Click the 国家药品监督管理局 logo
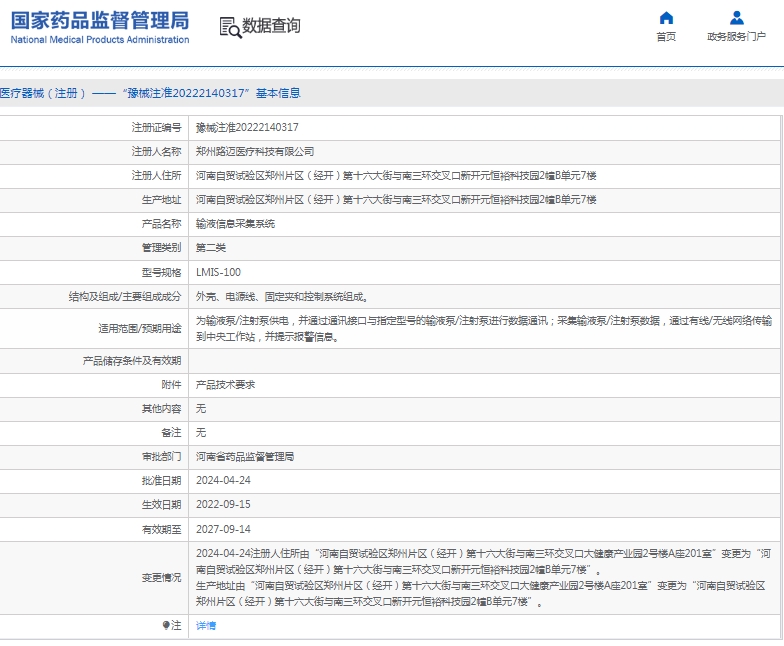This screenshot has width=784, height=646. tap(100, 21)
